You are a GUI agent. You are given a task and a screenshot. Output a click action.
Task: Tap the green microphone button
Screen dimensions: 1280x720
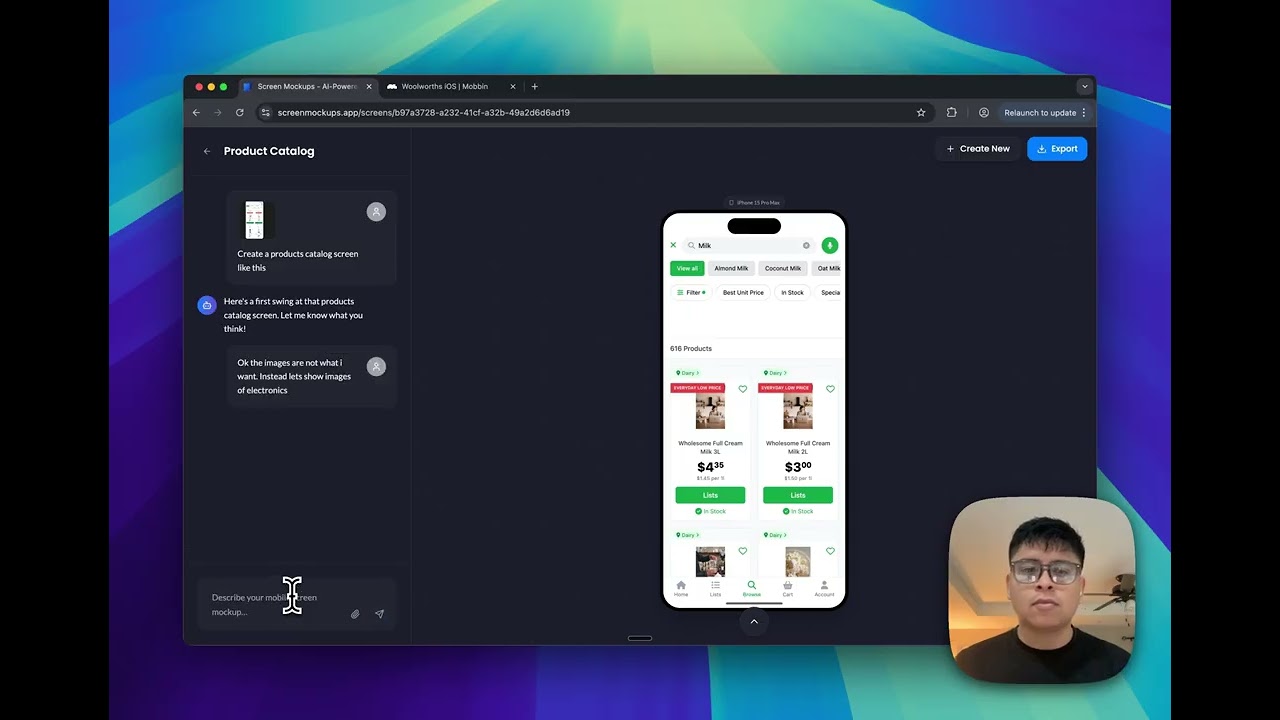click(x=829, y=245)
